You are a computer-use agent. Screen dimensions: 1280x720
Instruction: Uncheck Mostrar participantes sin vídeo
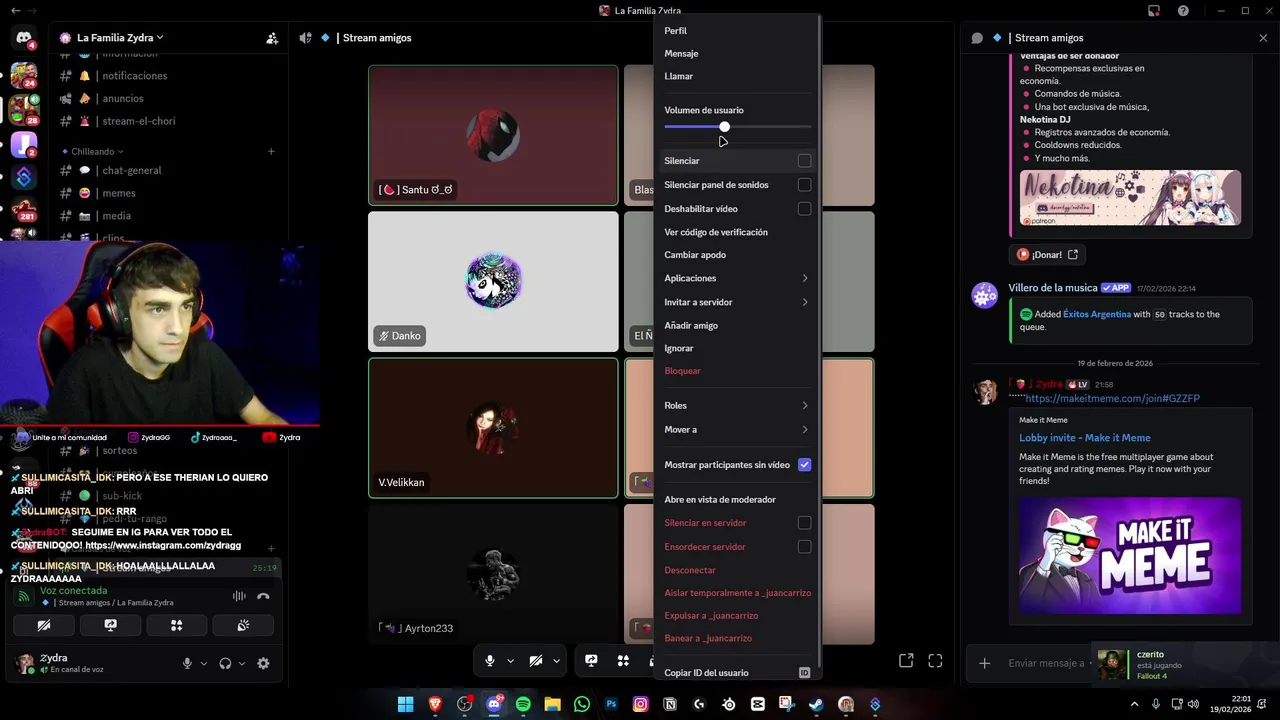coord(804,465)
